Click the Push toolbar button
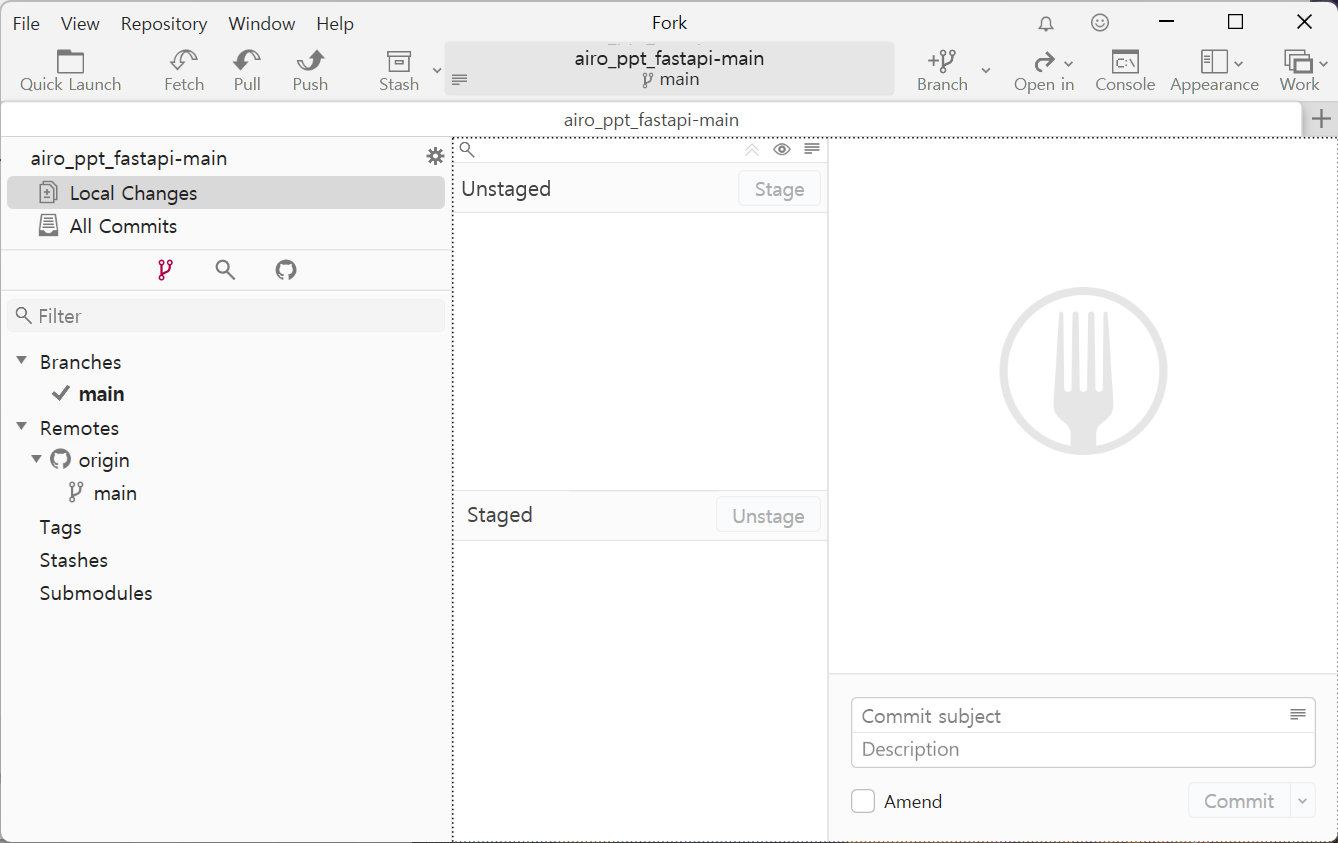The image size is (1338, 843). 310,71
